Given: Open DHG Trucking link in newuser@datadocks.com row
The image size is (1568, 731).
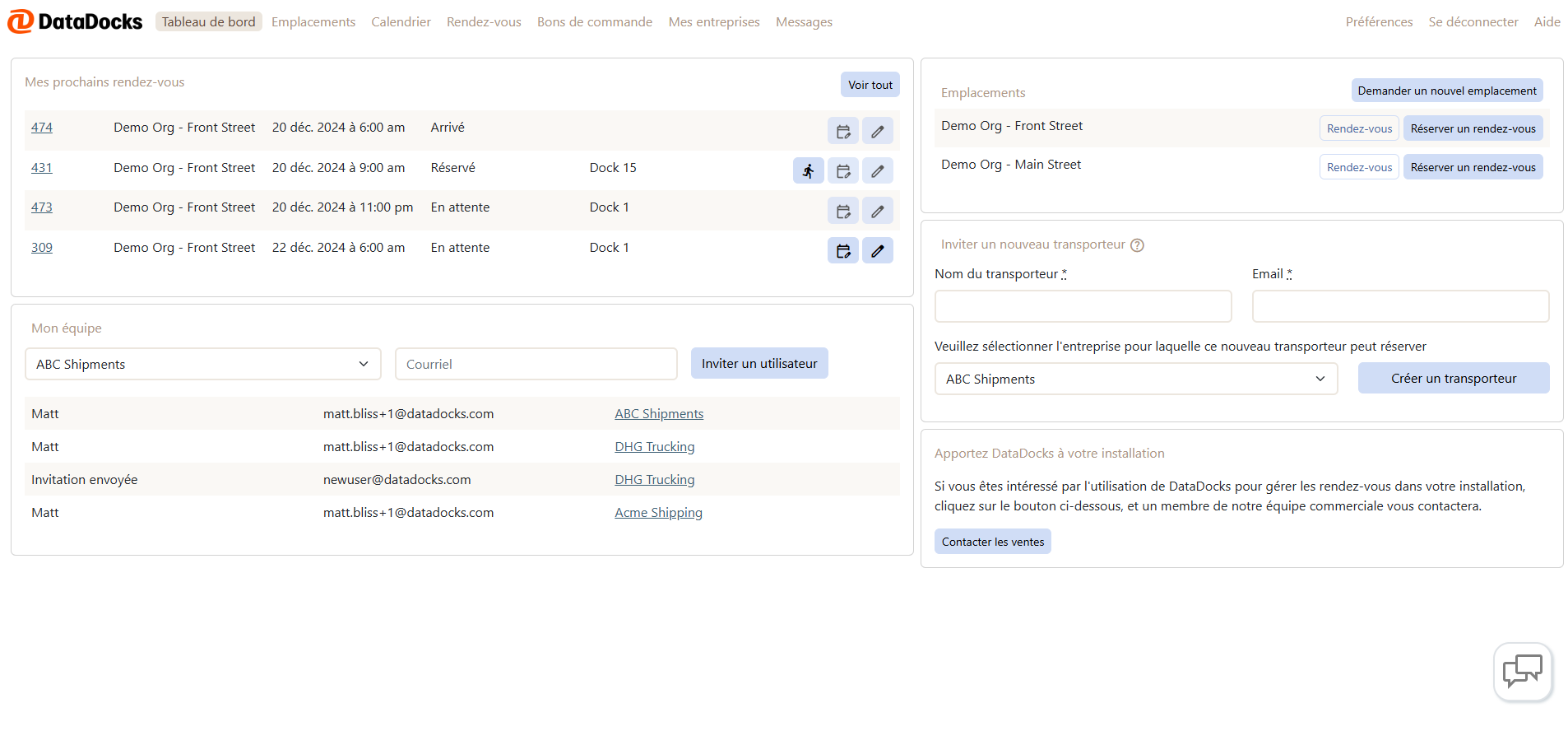Looking at the screenshot, I should coord(655,479).
